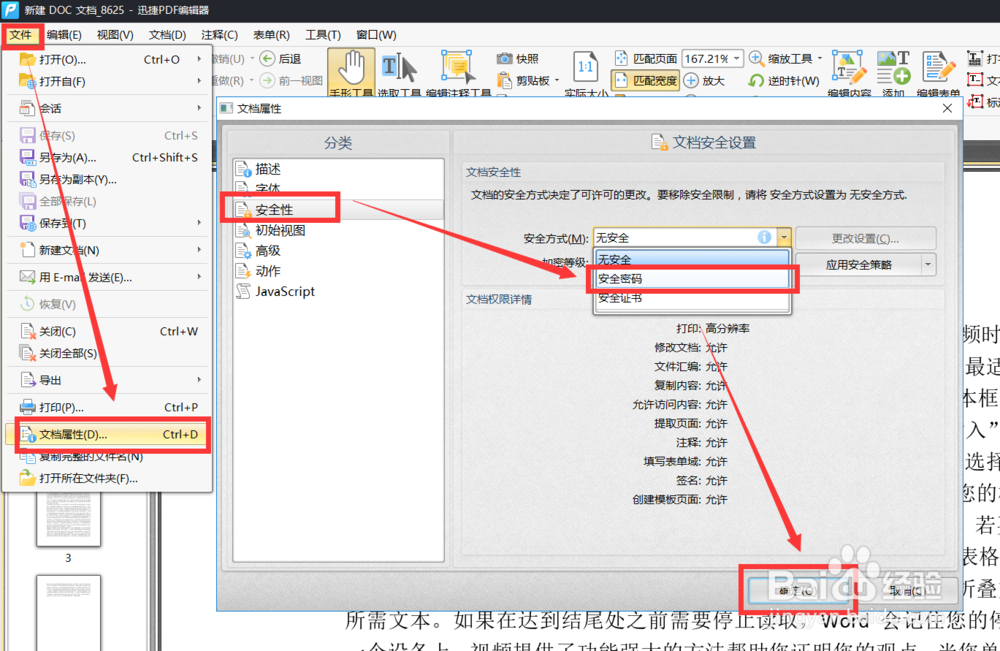Select Advanced (高级) category
Image resolution: width=1000 pixels, height=651 pixels.
pyautogui.click(x=338, y=251)
